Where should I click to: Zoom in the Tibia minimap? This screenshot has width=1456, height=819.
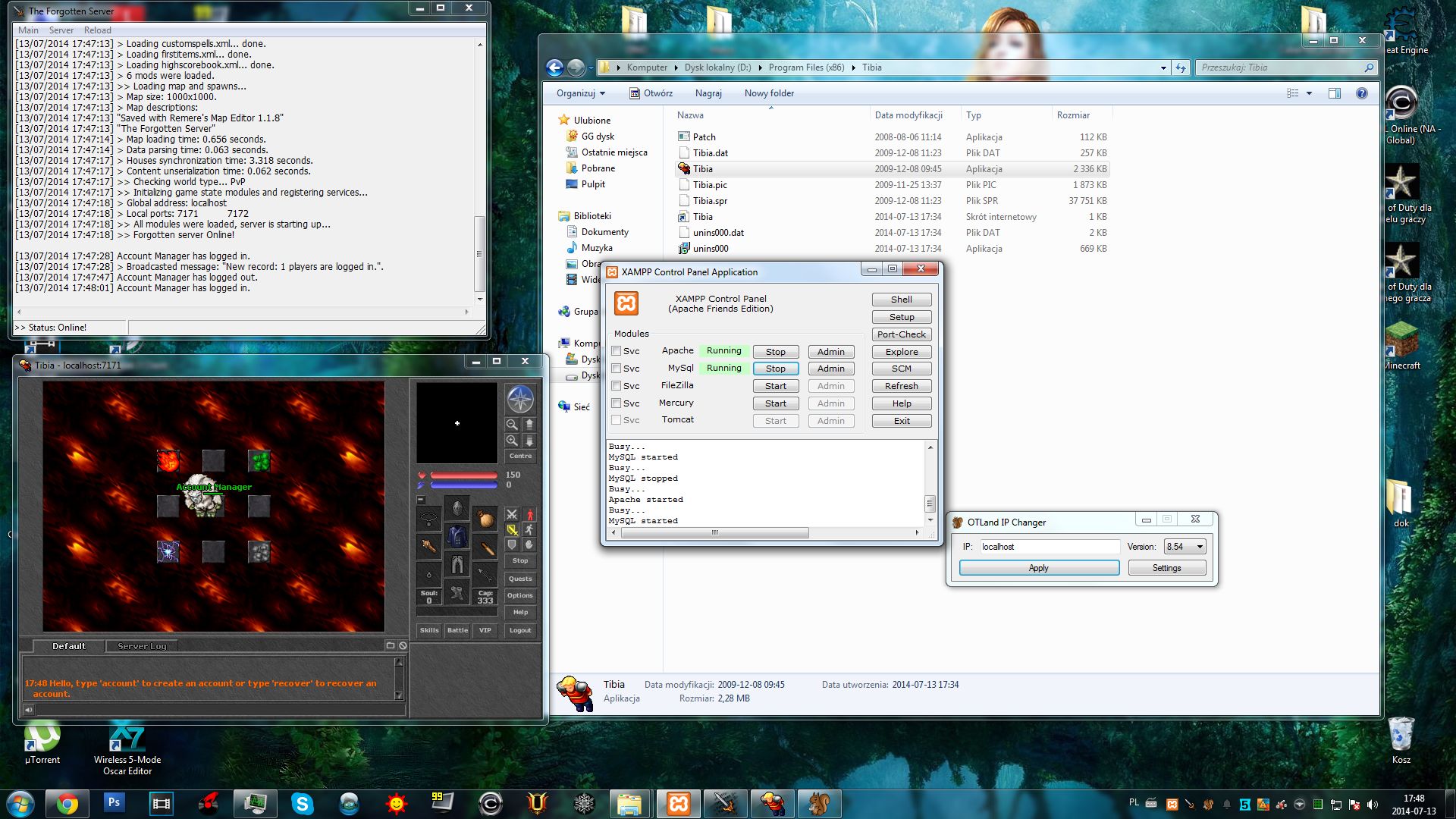click(x=512, y=441)
